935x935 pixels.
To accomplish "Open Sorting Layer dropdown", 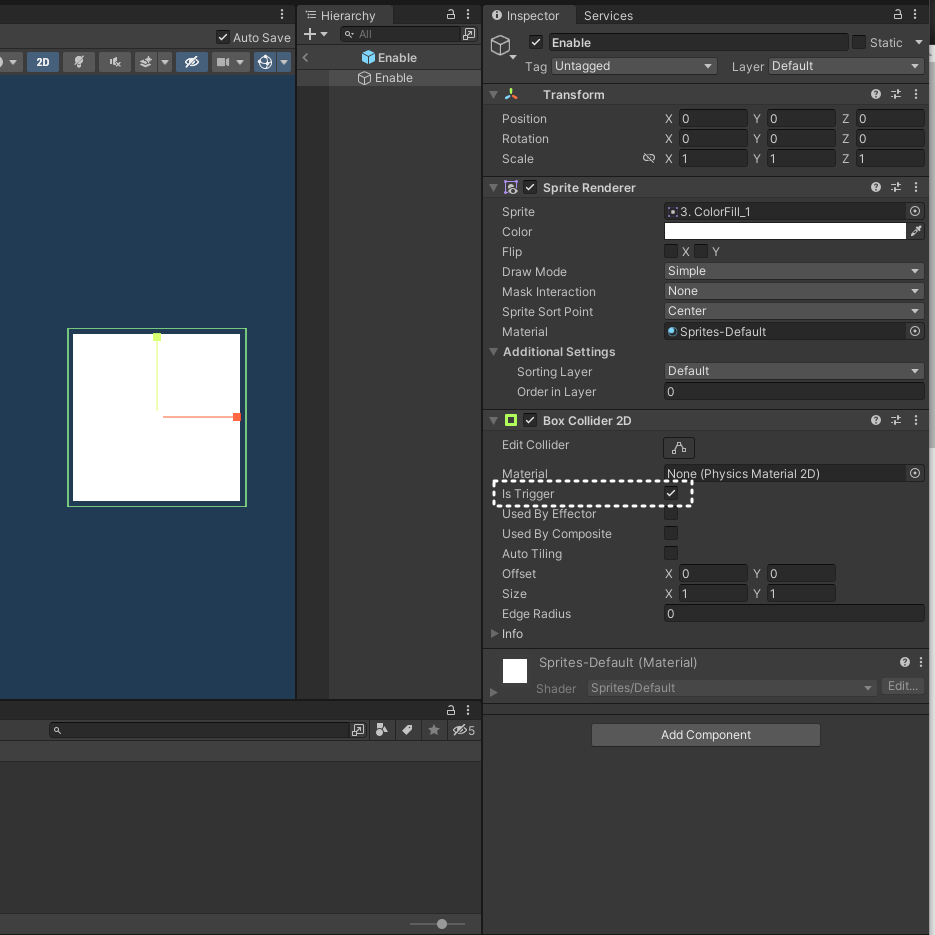I will point(794,371).
